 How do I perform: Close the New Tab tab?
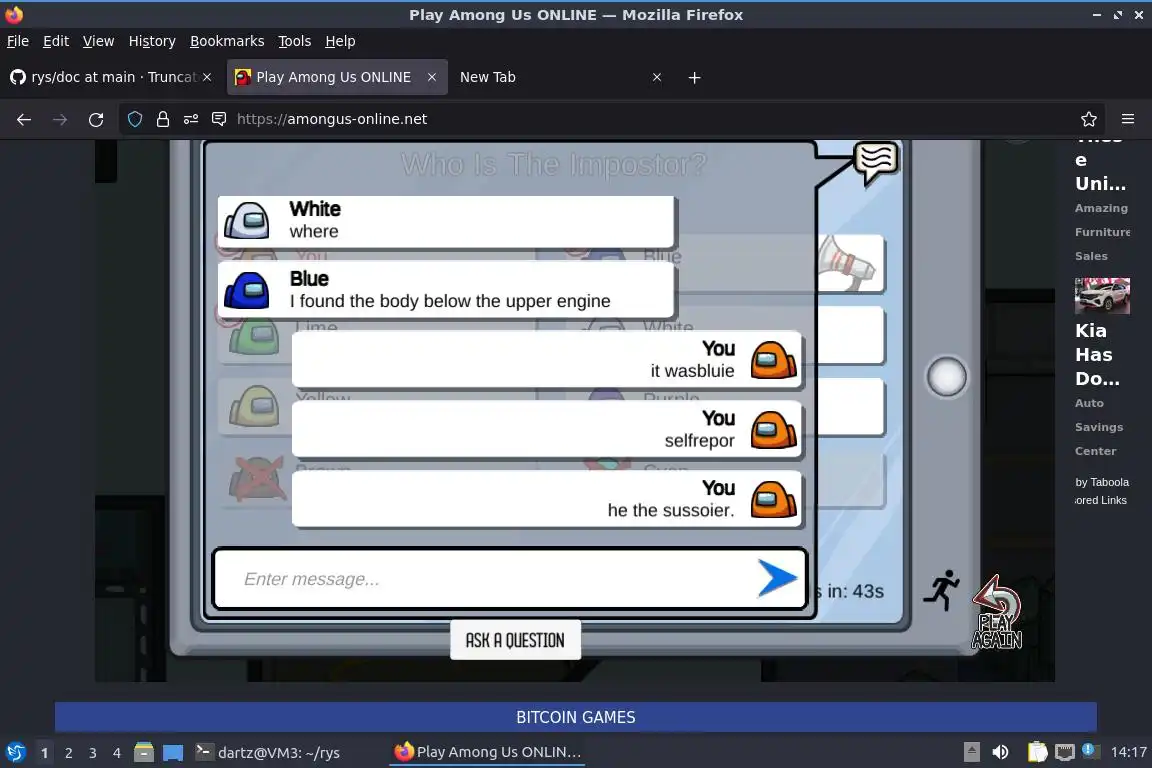tap(657, 77)
